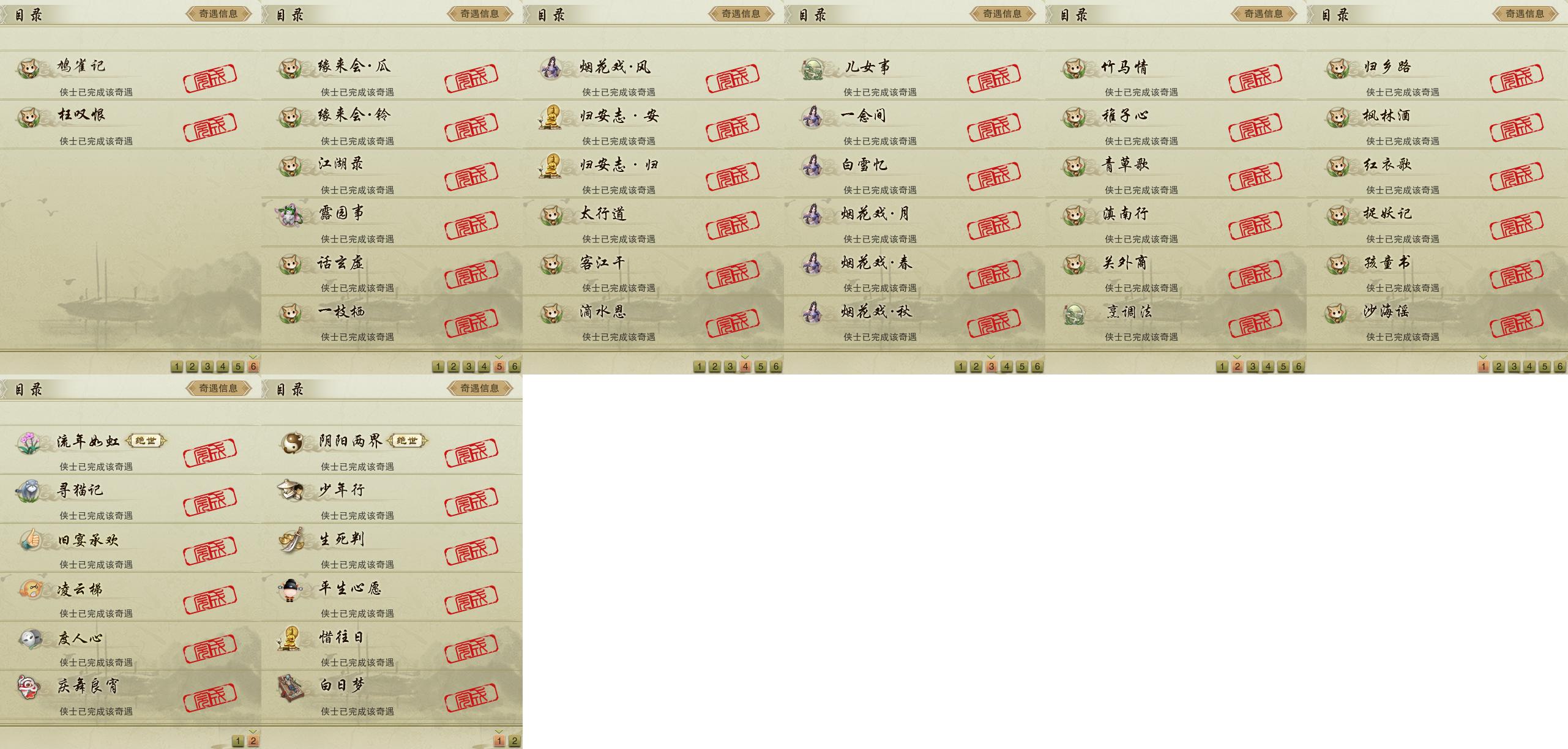Select the 烹调法 adventure entry

(1176, 321)
